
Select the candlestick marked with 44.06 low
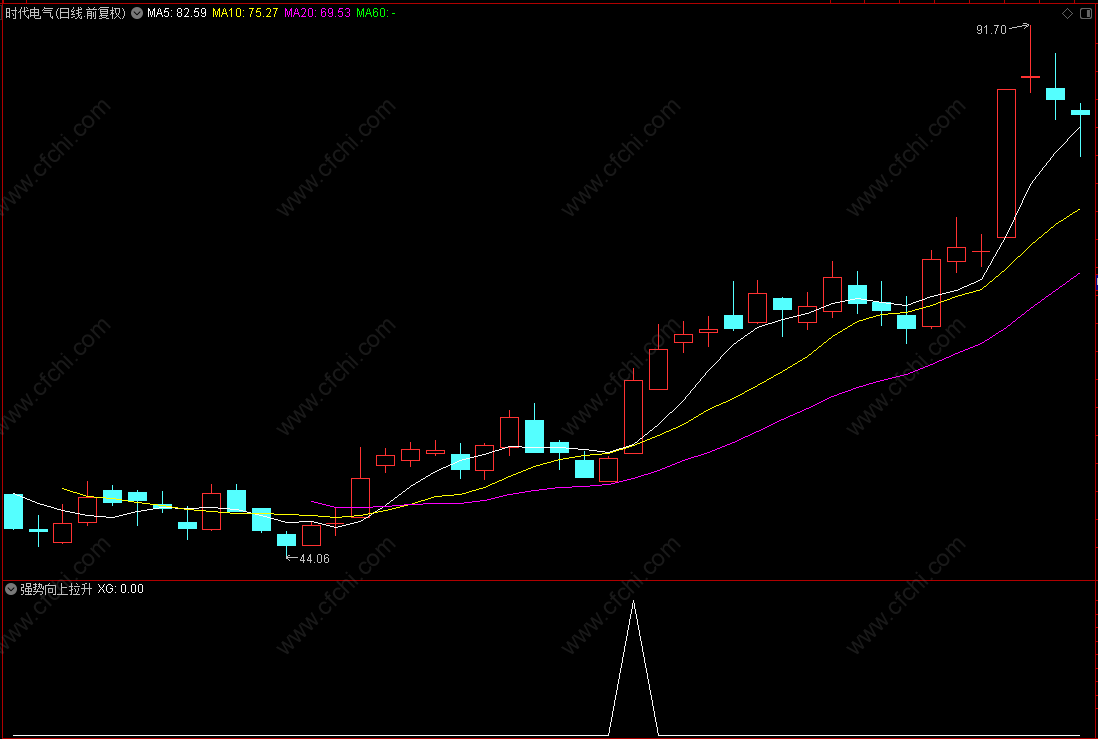pyautogui.click(x=286, y=540)
